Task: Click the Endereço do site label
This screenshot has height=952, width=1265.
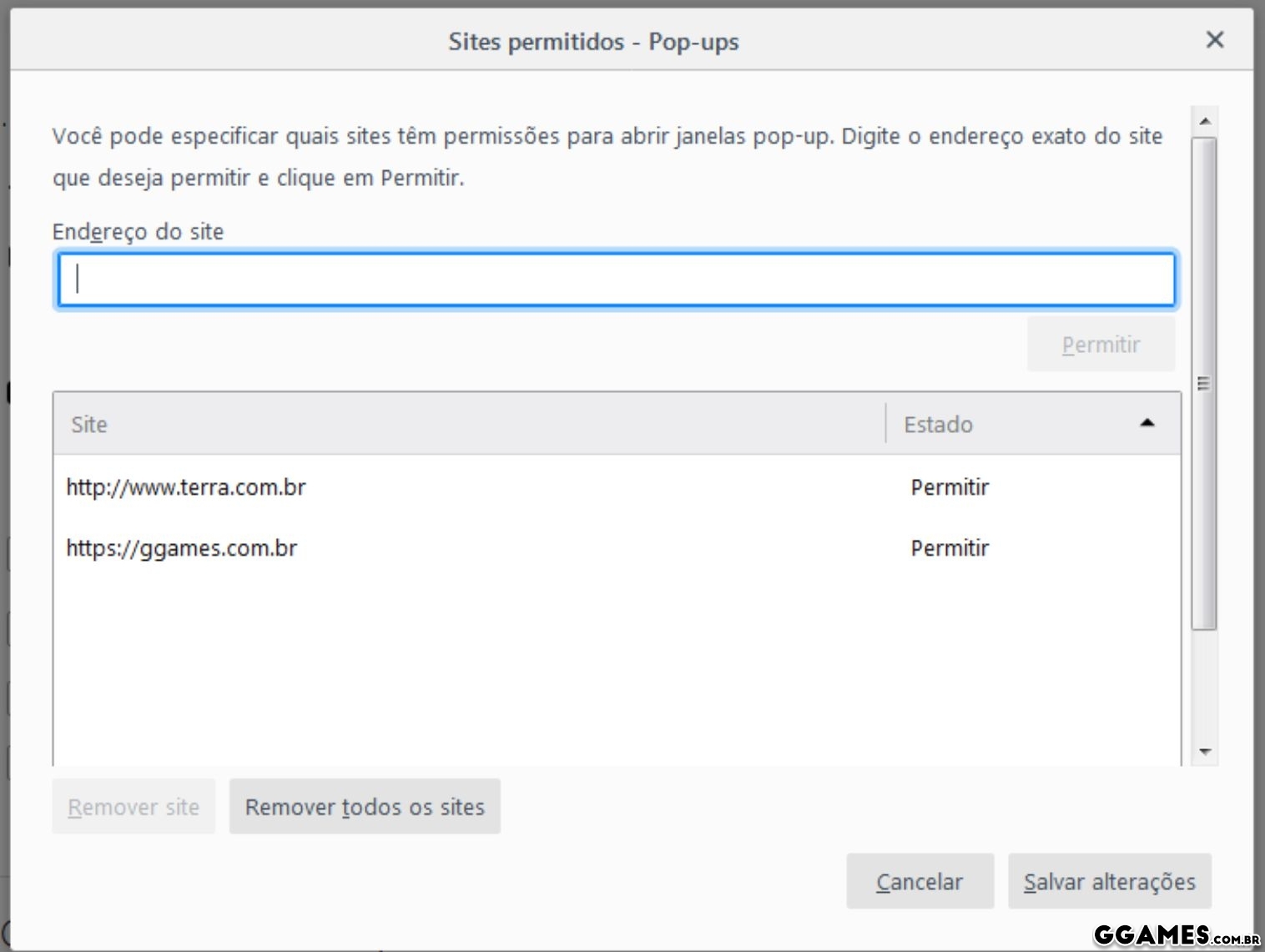Action: (x=139, y=232)
